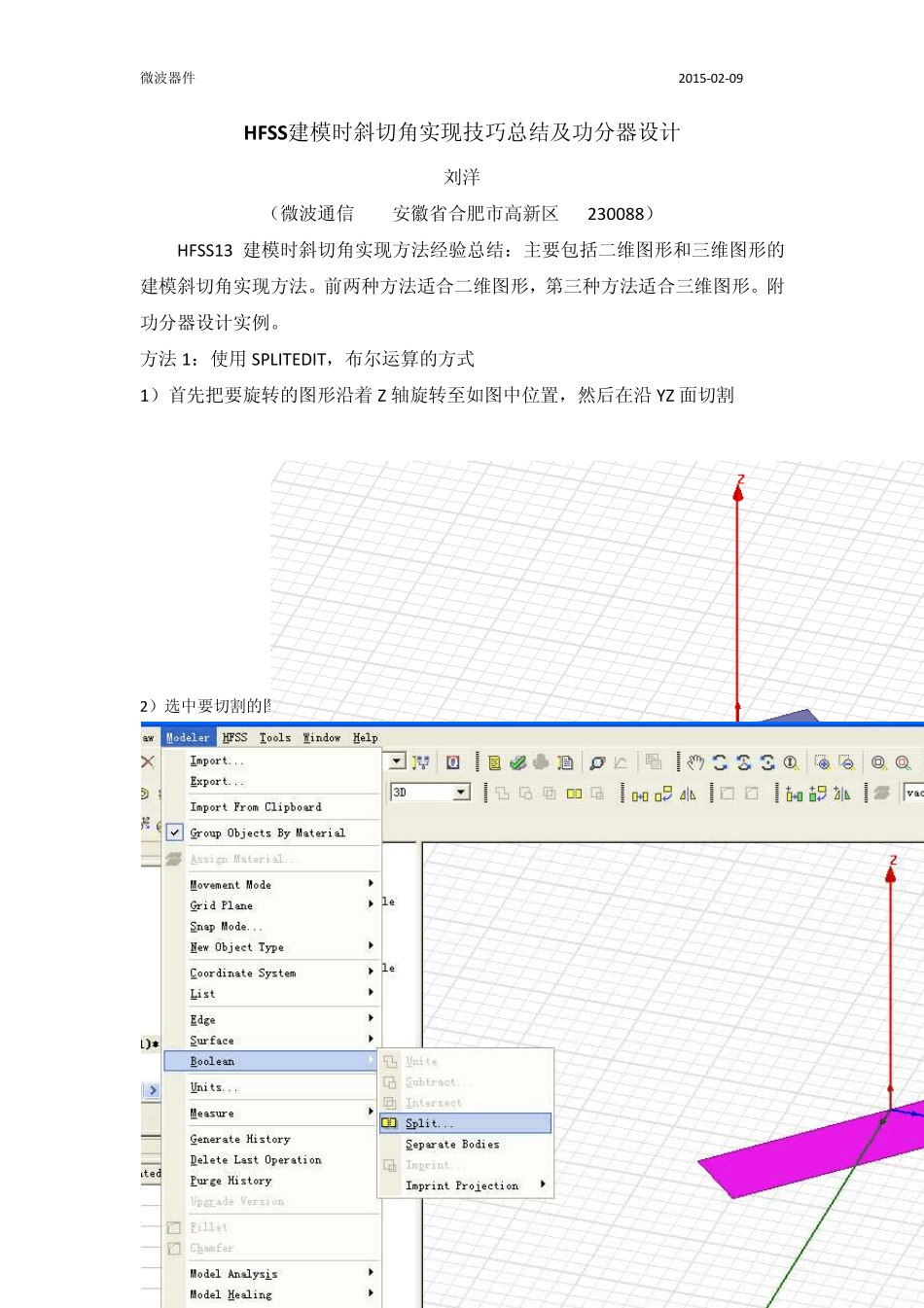Click the Imprint toolbar icon
924x1308 pixels.
point(597,794)
